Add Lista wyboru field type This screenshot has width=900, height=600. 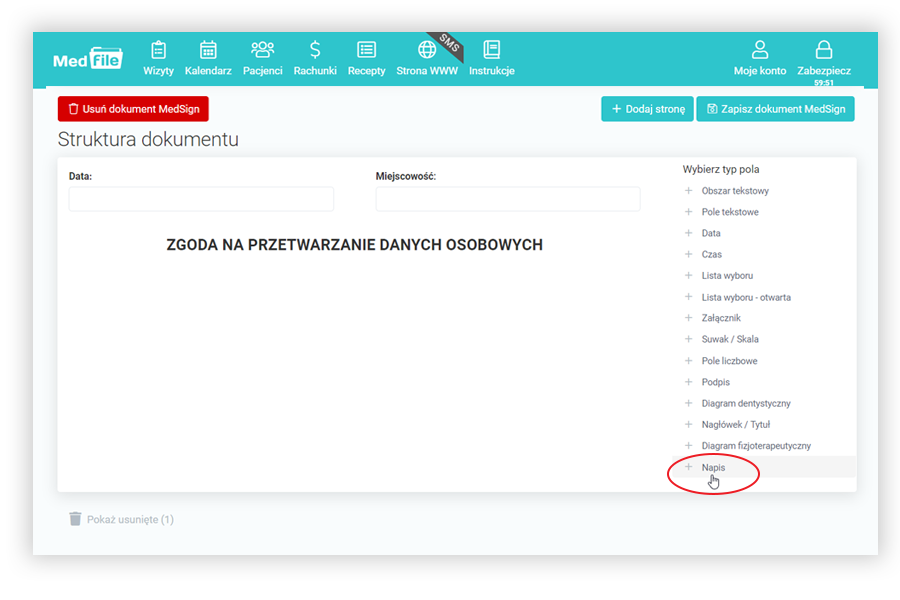[x=727, y=275]
